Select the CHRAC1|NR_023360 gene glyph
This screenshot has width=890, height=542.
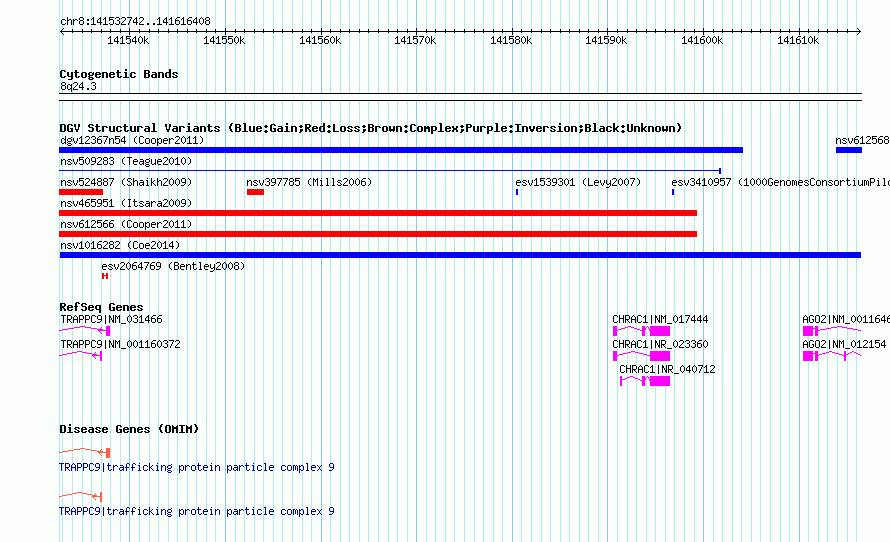tap(641, 355)
